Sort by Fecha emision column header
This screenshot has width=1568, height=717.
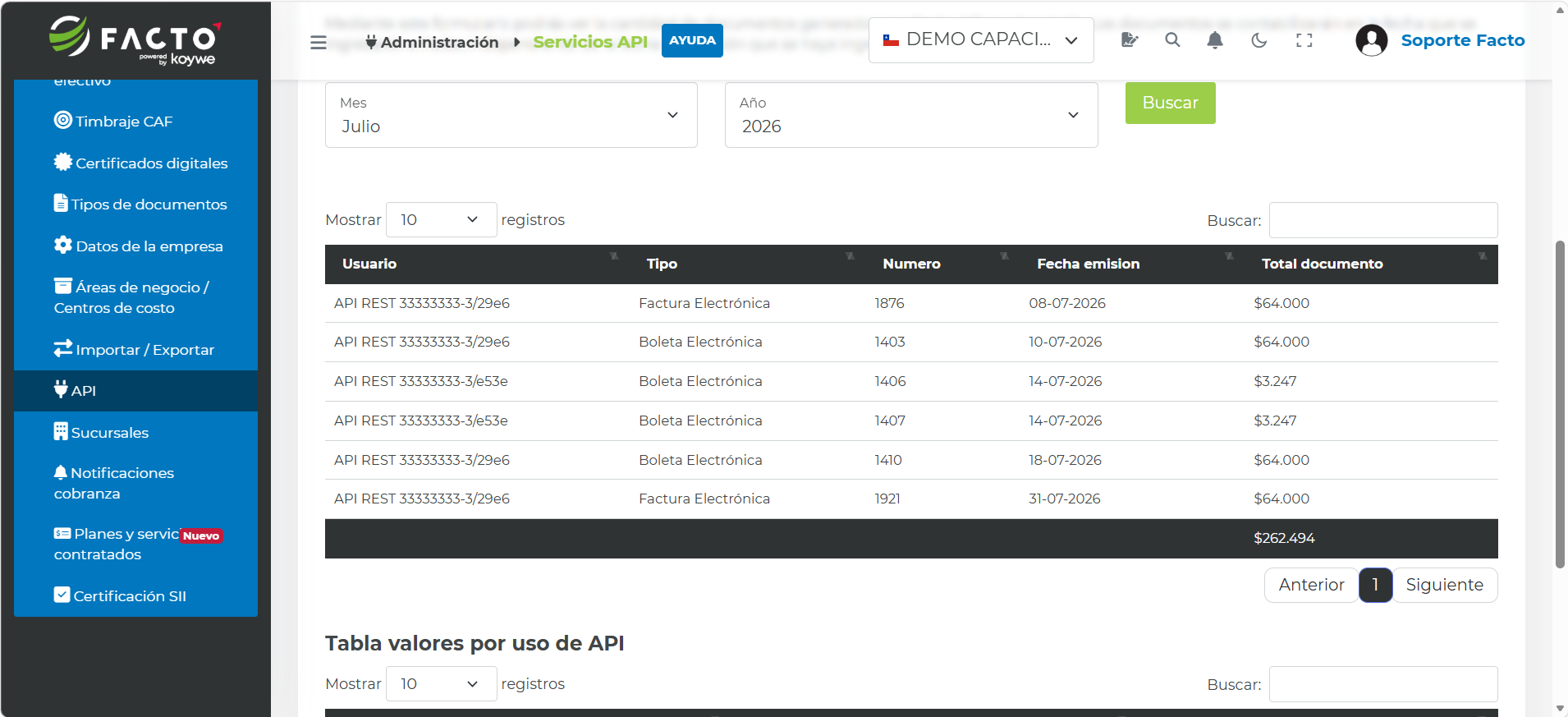[1132, 264]
